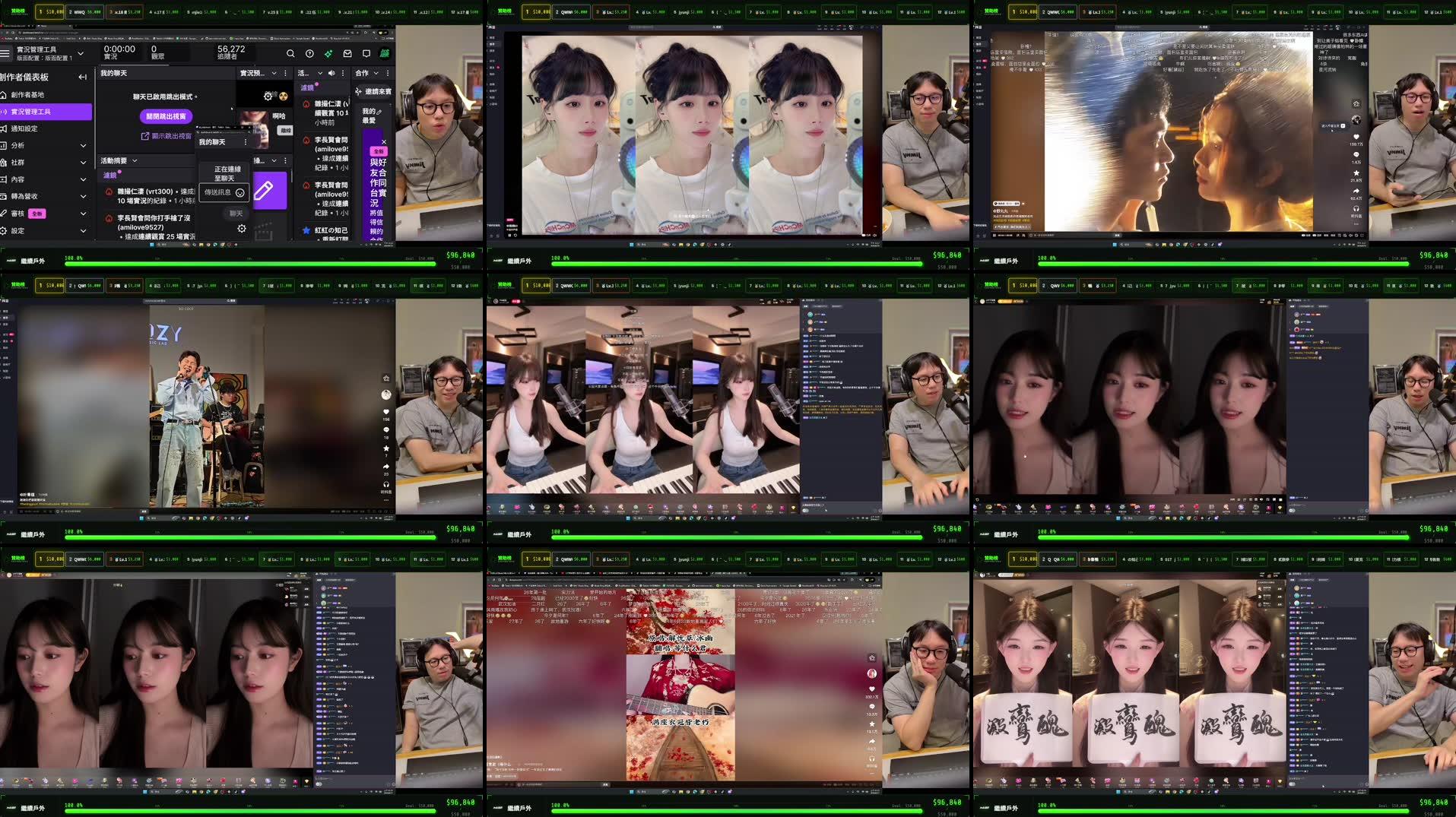Click the 10 場實況的紀錄 activity entry
The image size is (1456, 817).
151,196
